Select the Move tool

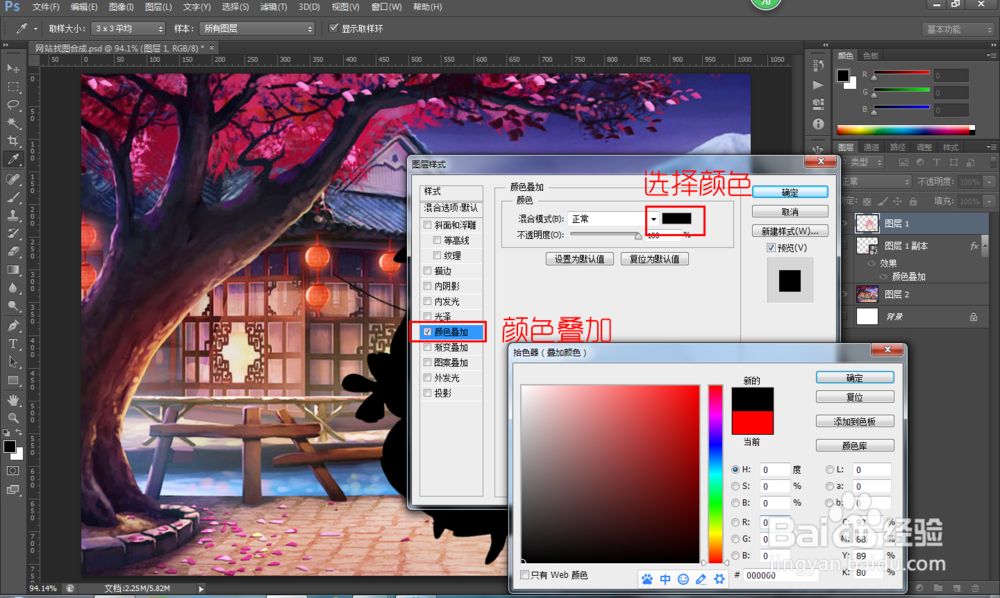[13, 68]
